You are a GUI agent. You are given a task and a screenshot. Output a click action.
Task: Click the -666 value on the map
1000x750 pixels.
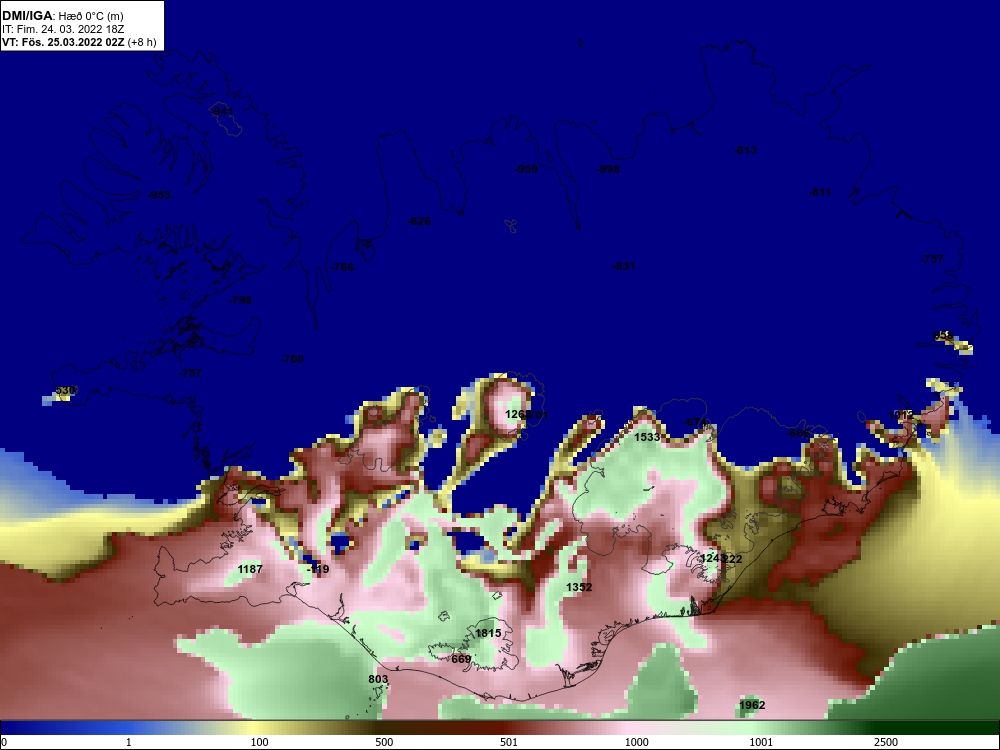point(798,433)
